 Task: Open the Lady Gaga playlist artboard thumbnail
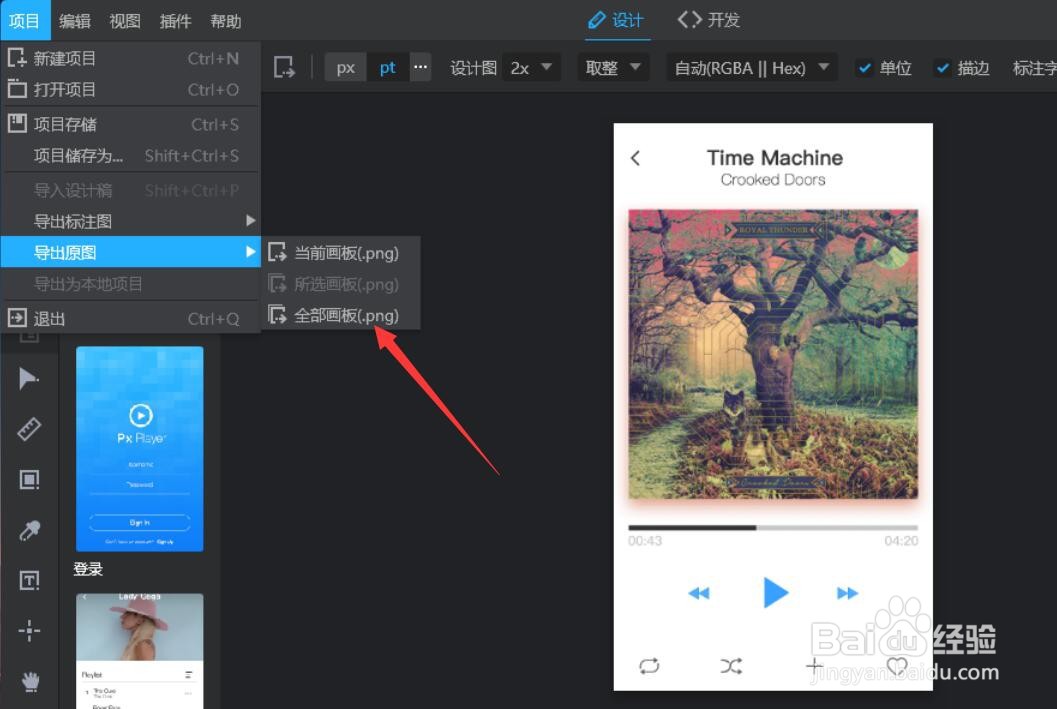(x=140, y=651)
